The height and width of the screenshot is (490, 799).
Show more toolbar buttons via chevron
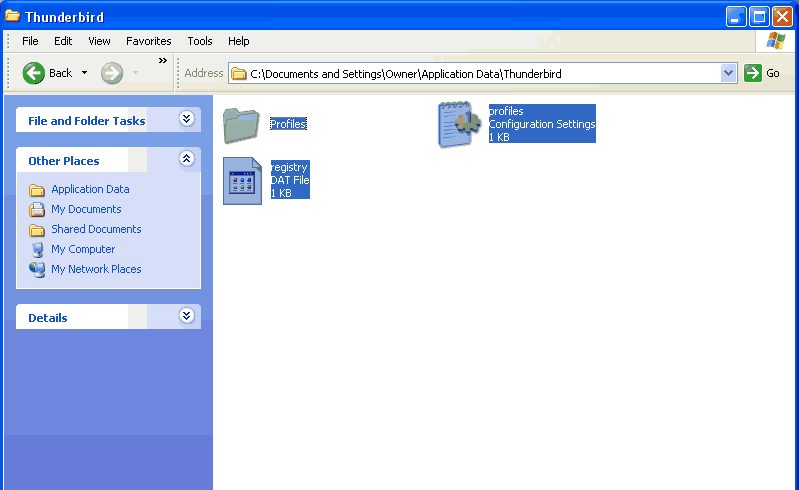(163, 61)
